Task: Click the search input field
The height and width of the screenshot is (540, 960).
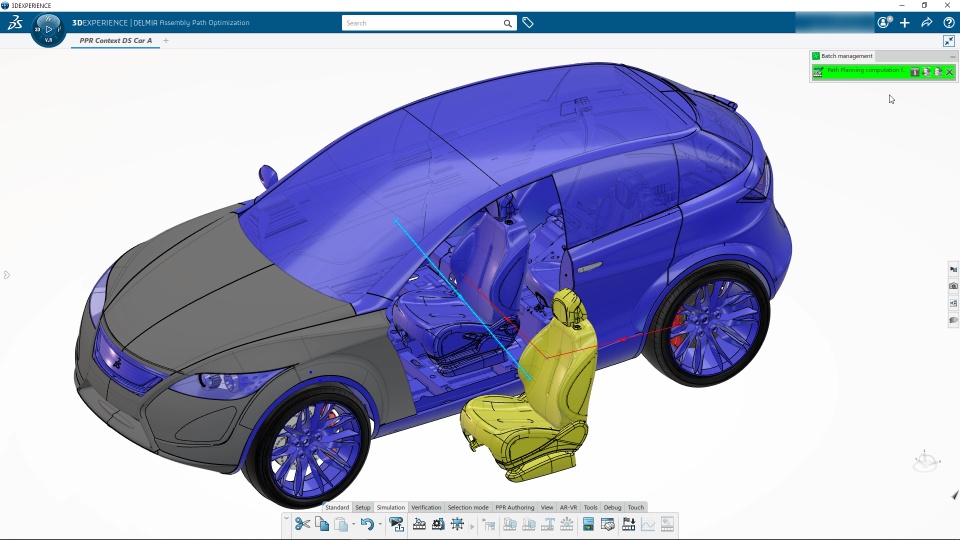Action: [422, 23]
